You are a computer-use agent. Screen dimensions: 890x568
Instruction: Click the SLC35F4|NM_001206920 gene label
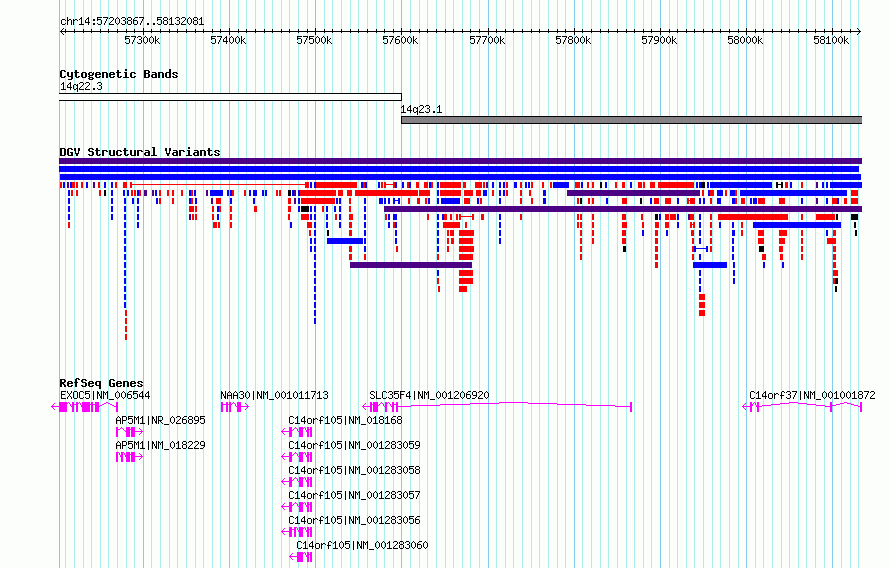(429, 395)
